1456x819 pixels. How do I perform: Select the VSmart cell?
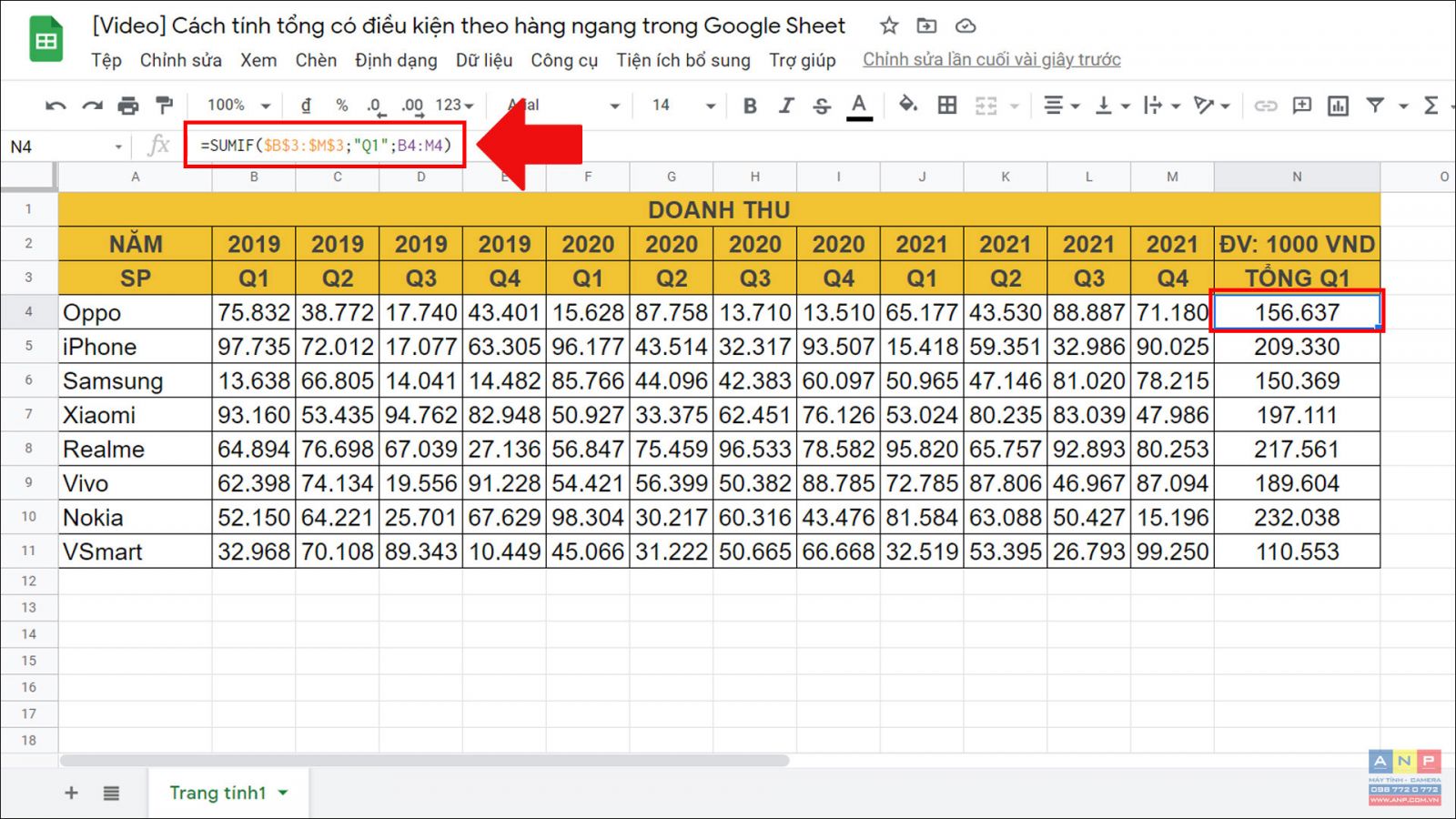(136, 551)
